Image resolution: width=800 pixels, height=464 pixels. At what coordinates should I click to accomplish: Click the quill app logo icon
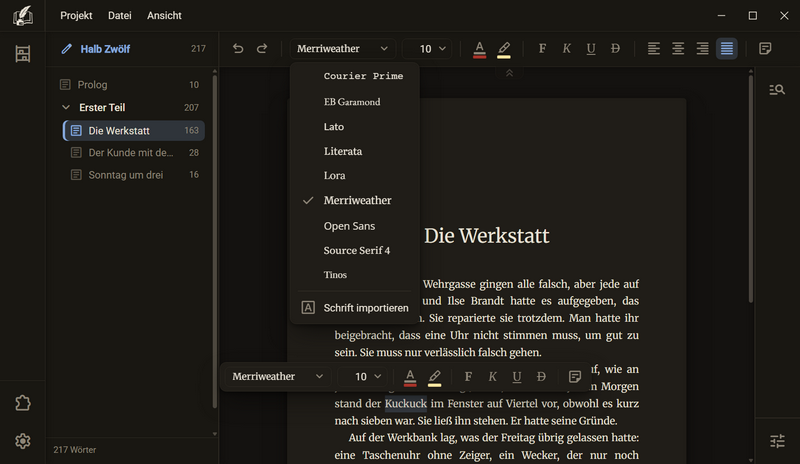(x=23, y=16)
